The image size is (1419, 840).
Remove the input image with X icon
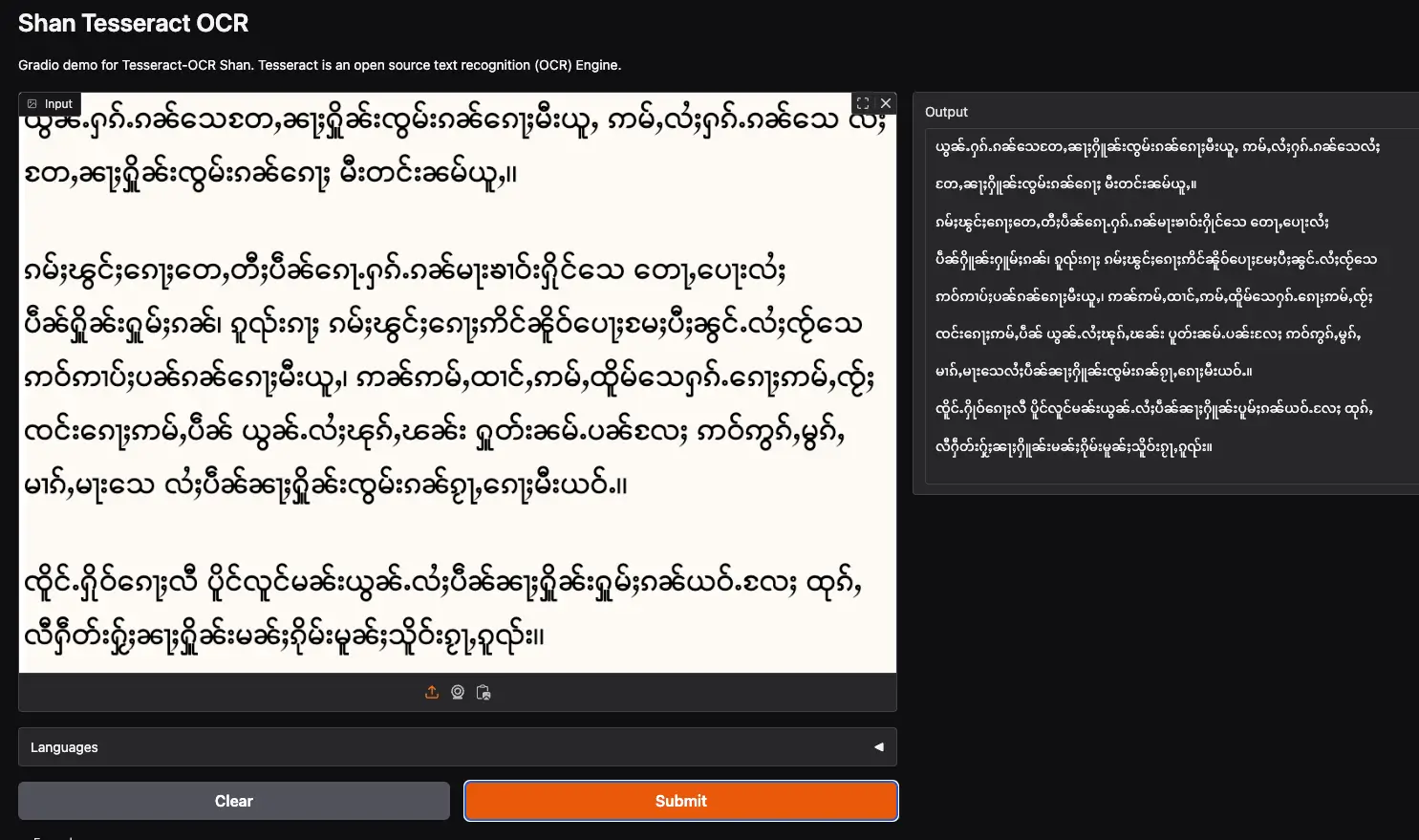coord(886,103)
